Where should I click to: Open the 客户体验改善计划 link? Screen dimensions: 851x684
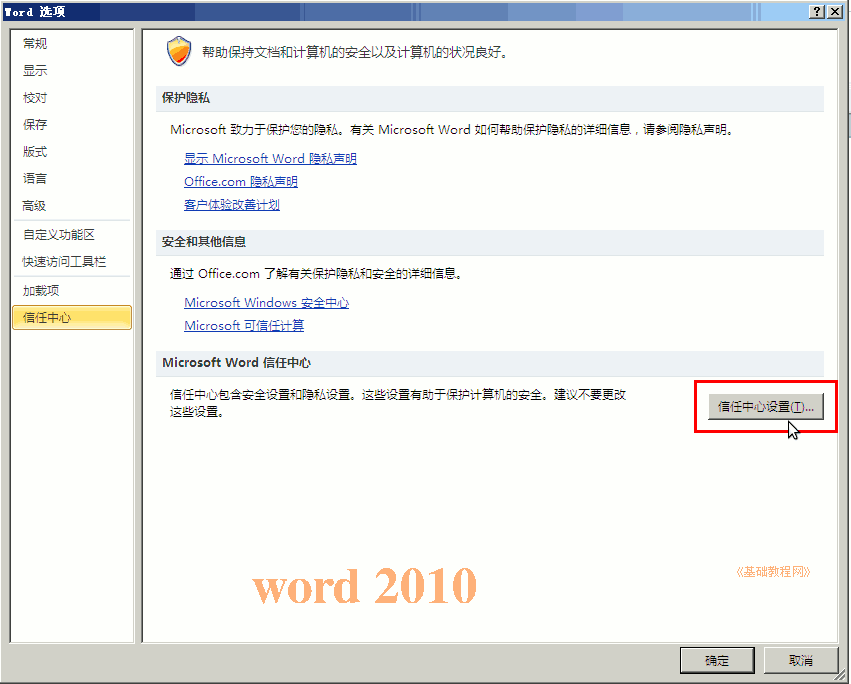232,205
